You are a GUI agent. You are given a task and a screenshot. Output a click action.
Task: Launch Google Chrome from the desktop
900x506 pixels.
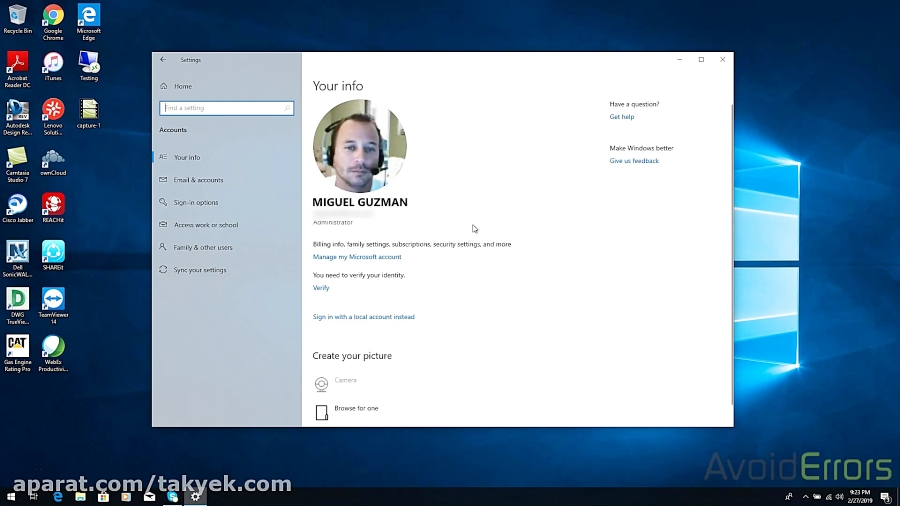click(53, 23)
